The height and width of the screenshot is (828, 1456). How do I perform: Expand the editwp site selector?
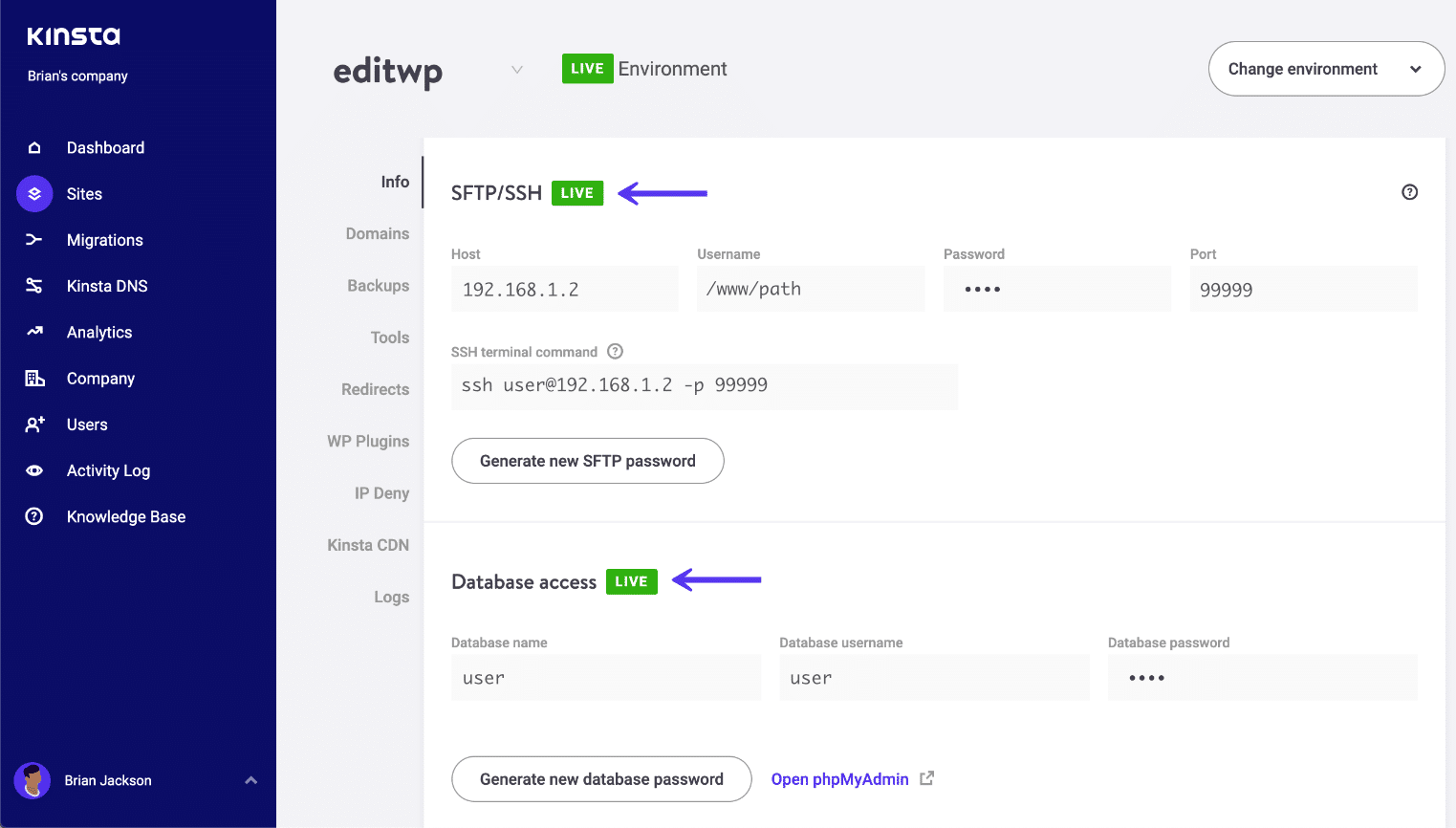pyautogui.click(x=516, y=69)
